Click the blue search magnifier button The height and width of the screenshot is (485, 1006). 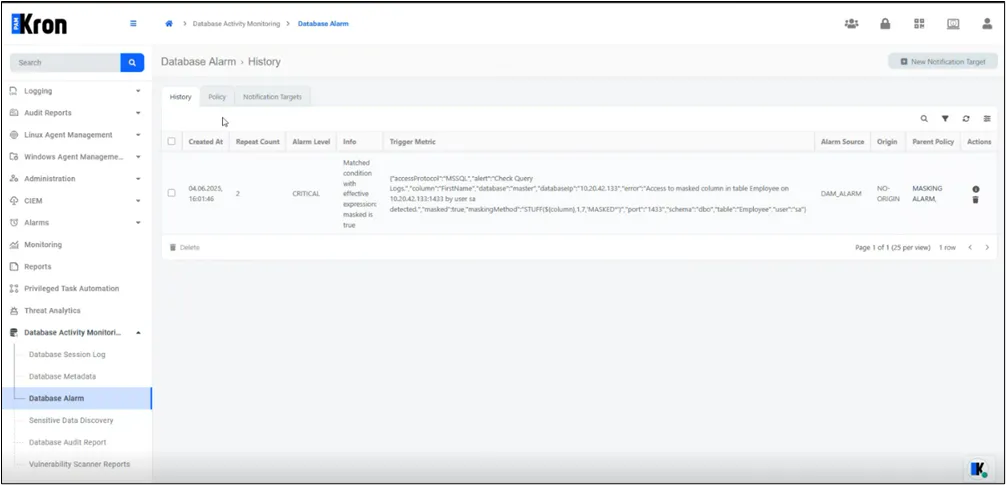pos(132,62)
